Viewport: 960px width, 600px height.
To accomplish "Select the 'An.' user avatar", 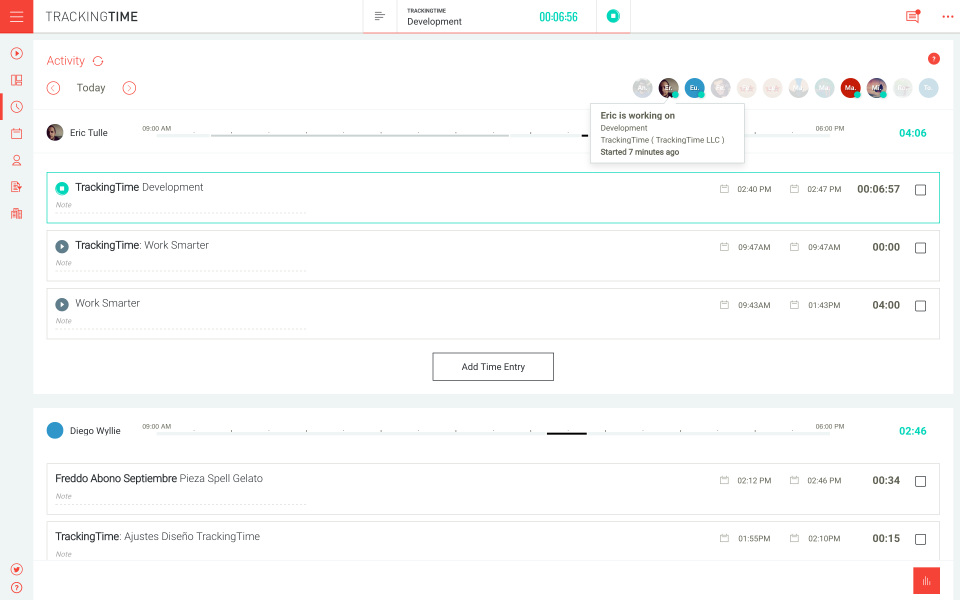I will click(x=642, y=88).
